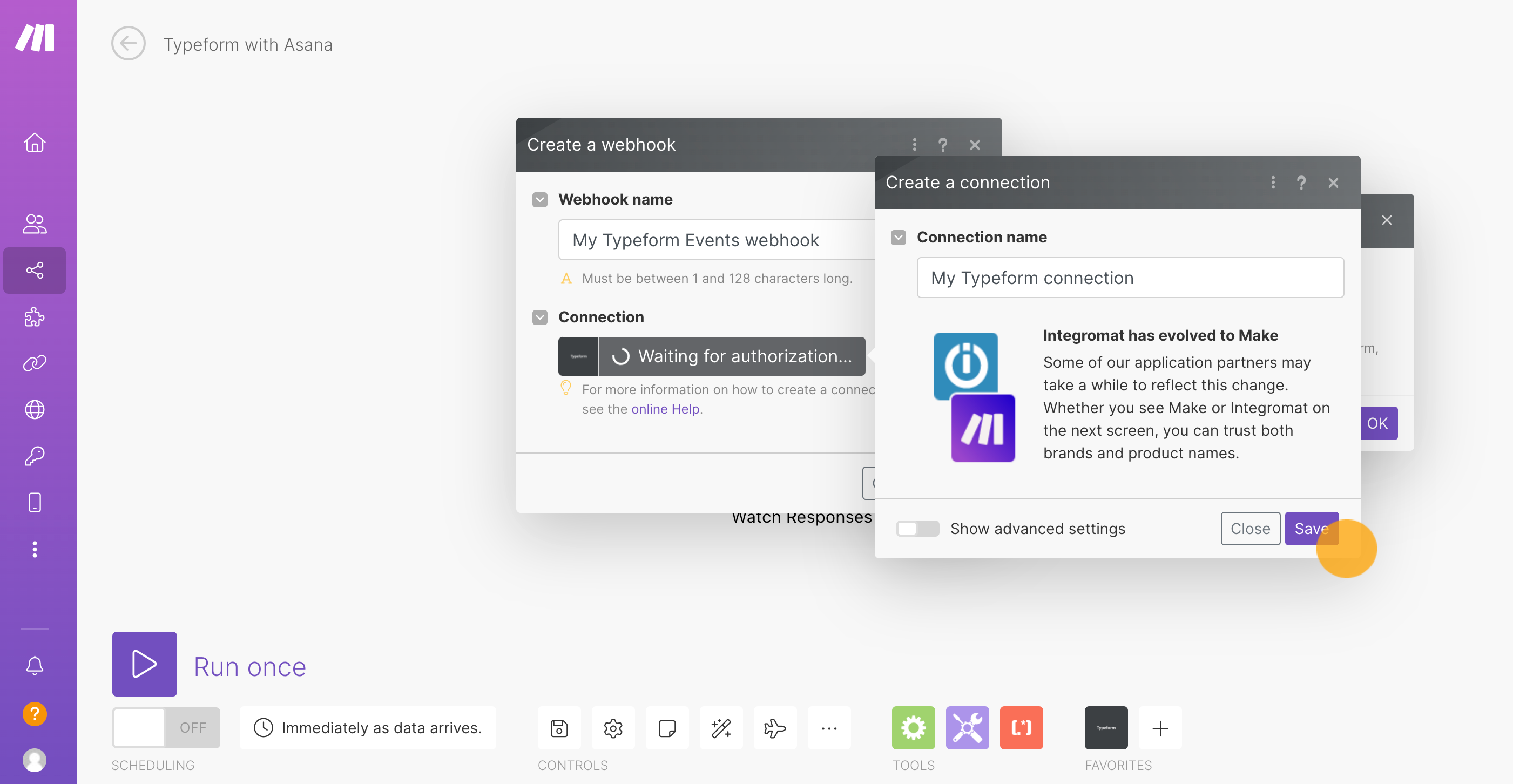Click the Connection name input field
1513x784 pixels.
pos(1130,277)
